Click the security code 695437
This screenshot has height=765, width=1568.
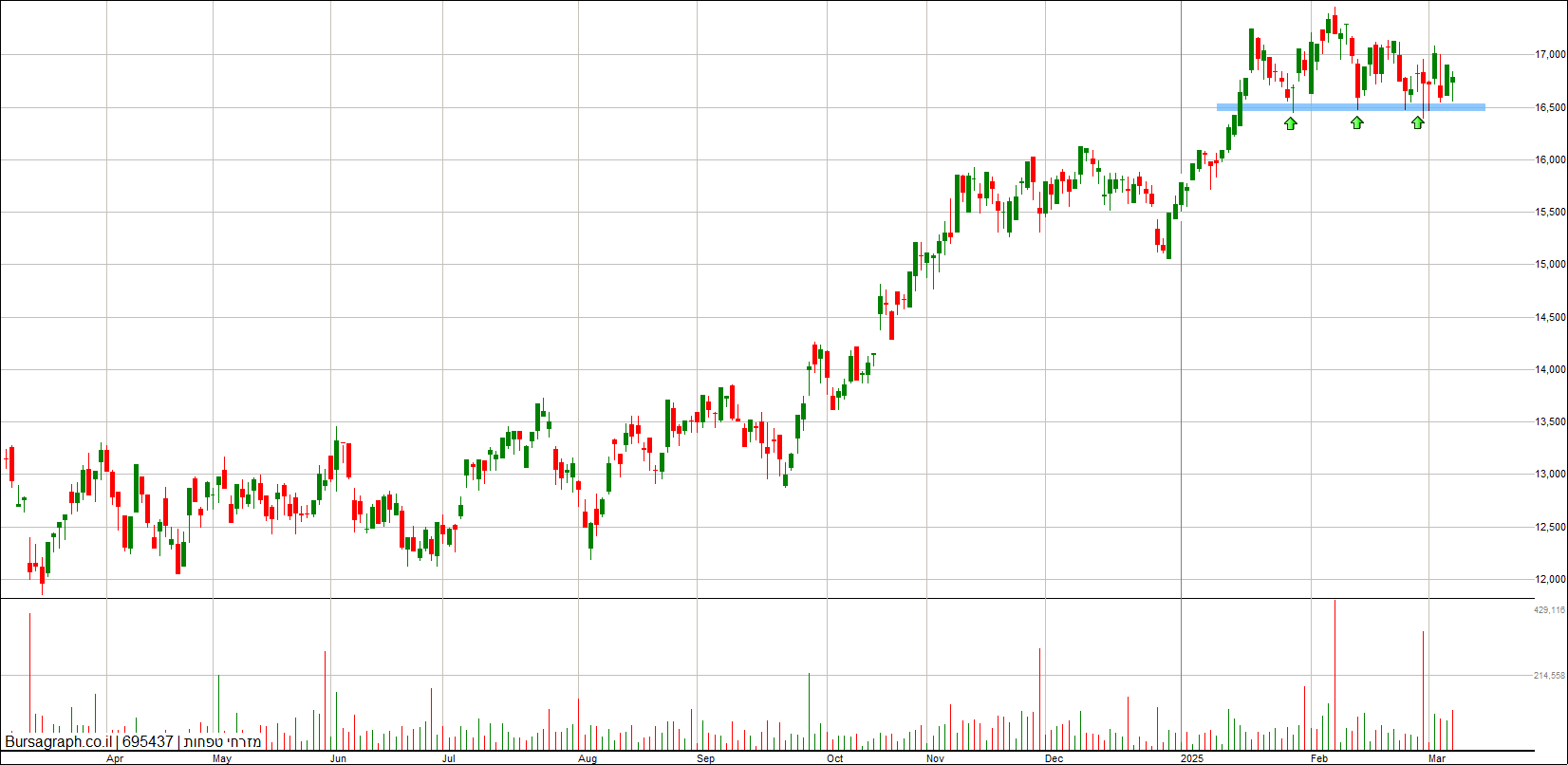[148, 741]
